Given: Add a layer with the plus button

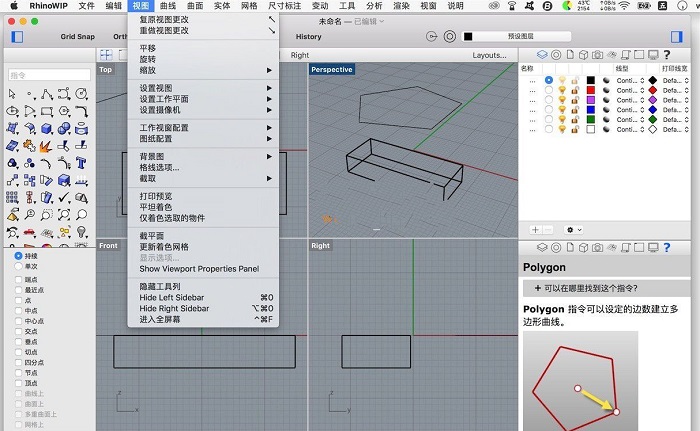Looking at the screenshot, I should point(535,230).
